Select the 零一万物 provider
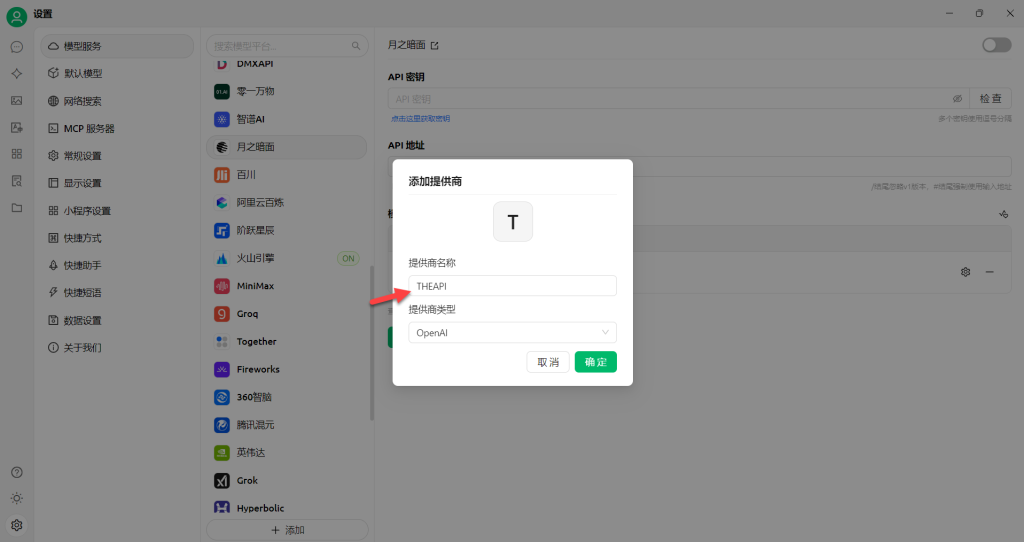Screen dimensions: 1024x542 click(x=287, y=91)
